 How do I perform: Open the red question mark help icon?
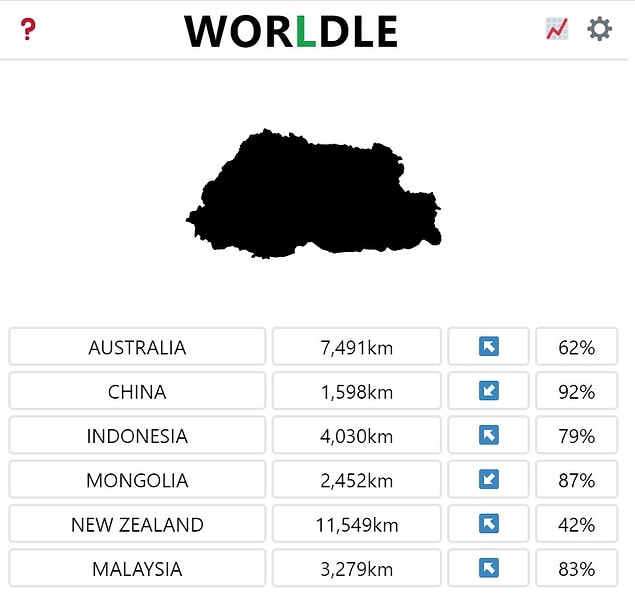[28, 29]
